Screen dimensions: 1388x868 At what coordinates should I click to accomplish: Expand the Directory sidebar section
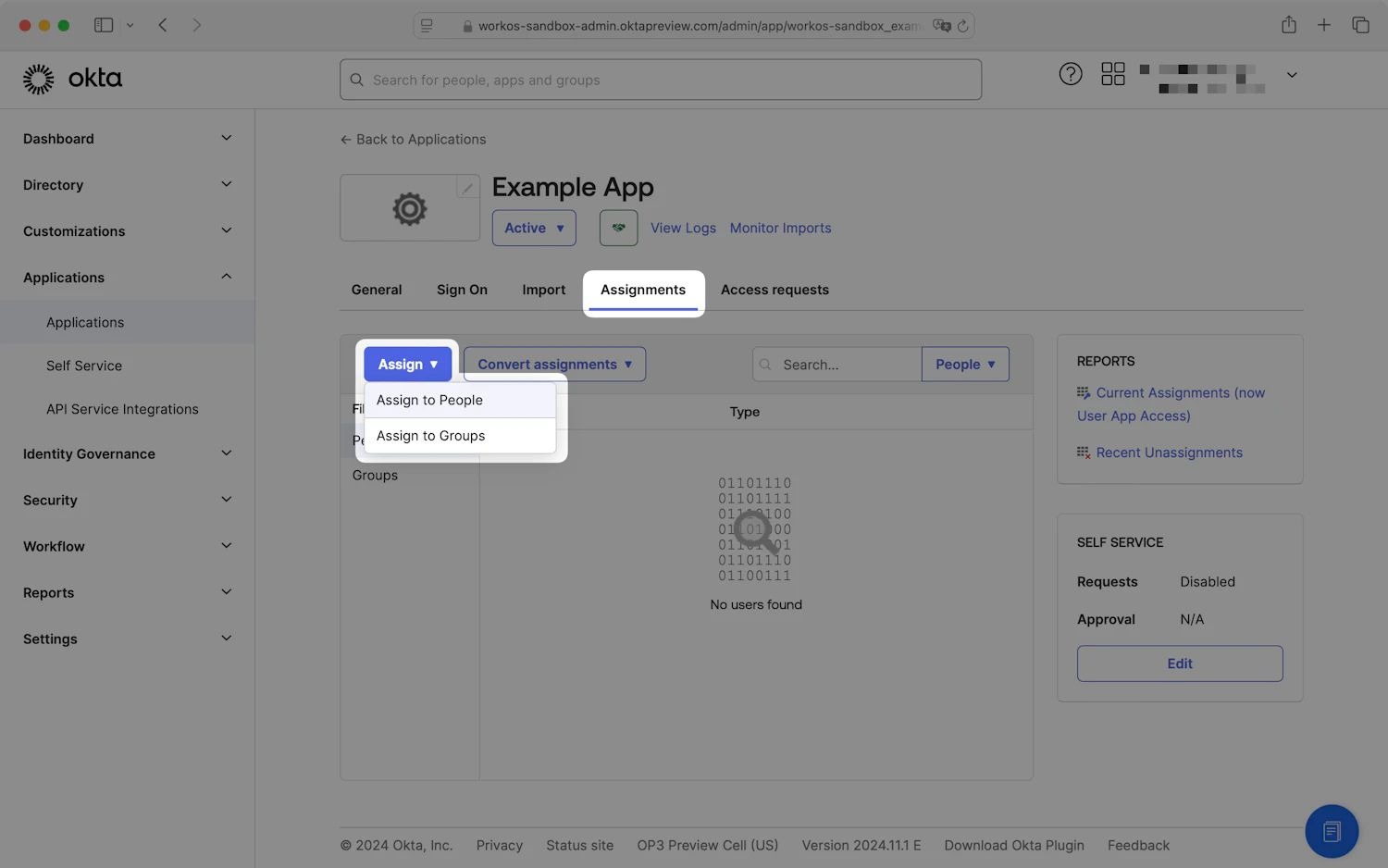(x=128, y=185)
